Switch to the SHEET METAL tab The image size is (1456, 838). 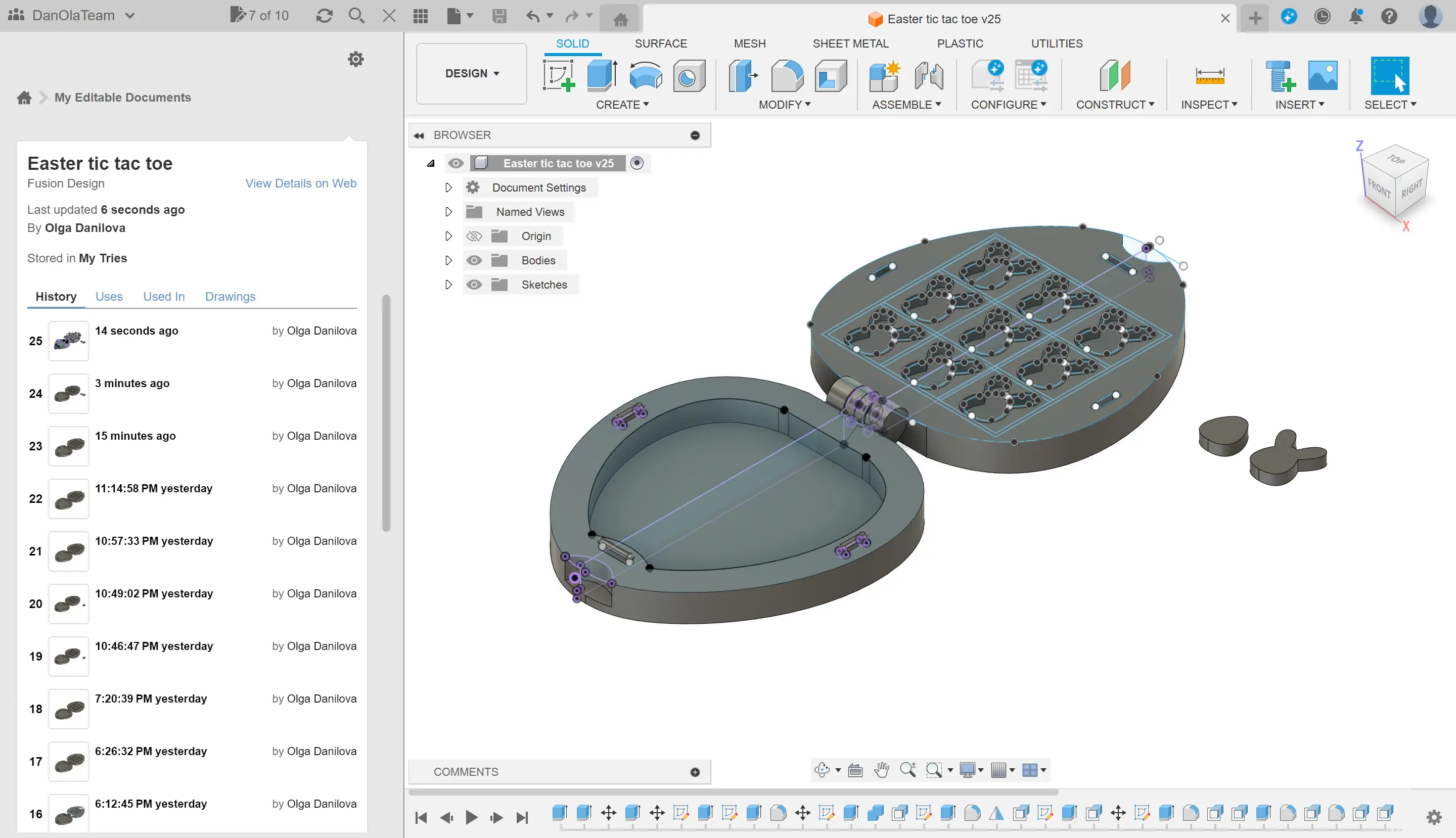pyautogui.click(x=850, y=44)
